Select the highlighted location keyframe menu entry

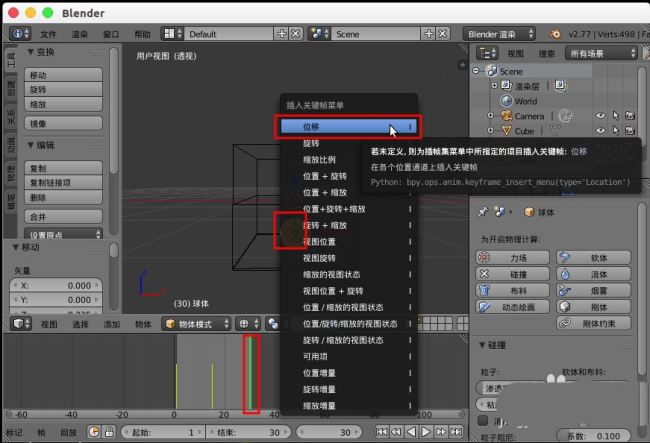(x=348, y=126)
